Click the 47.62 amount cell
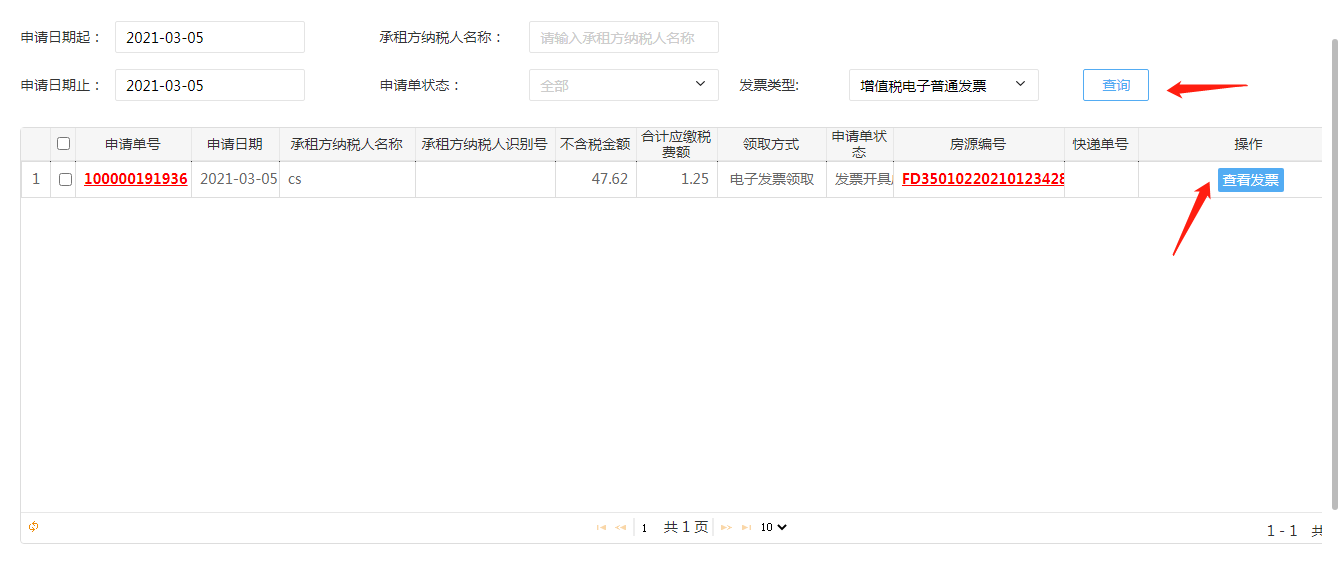This screenshot has height=572, width=1338. 596,179
